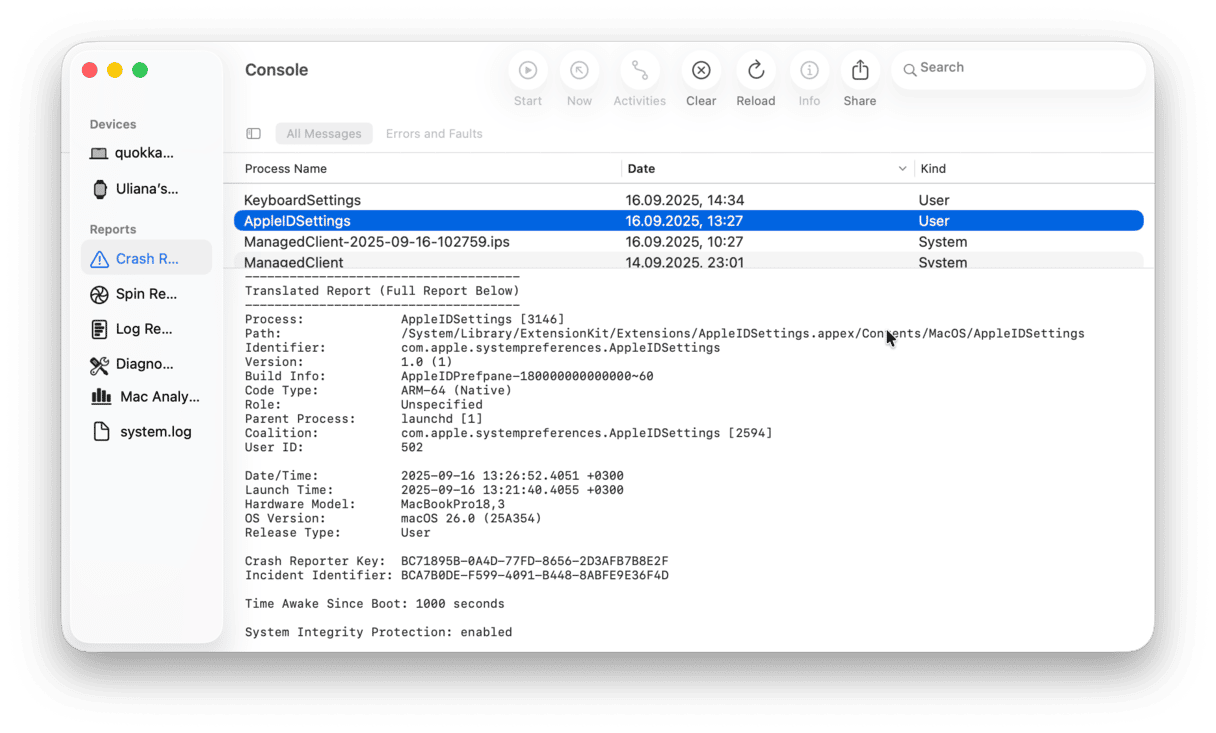Click the Start streaming toolbar icon
Image resolution: width=1216 pixels, height=733 pixels.
click(x=528, y=70)
